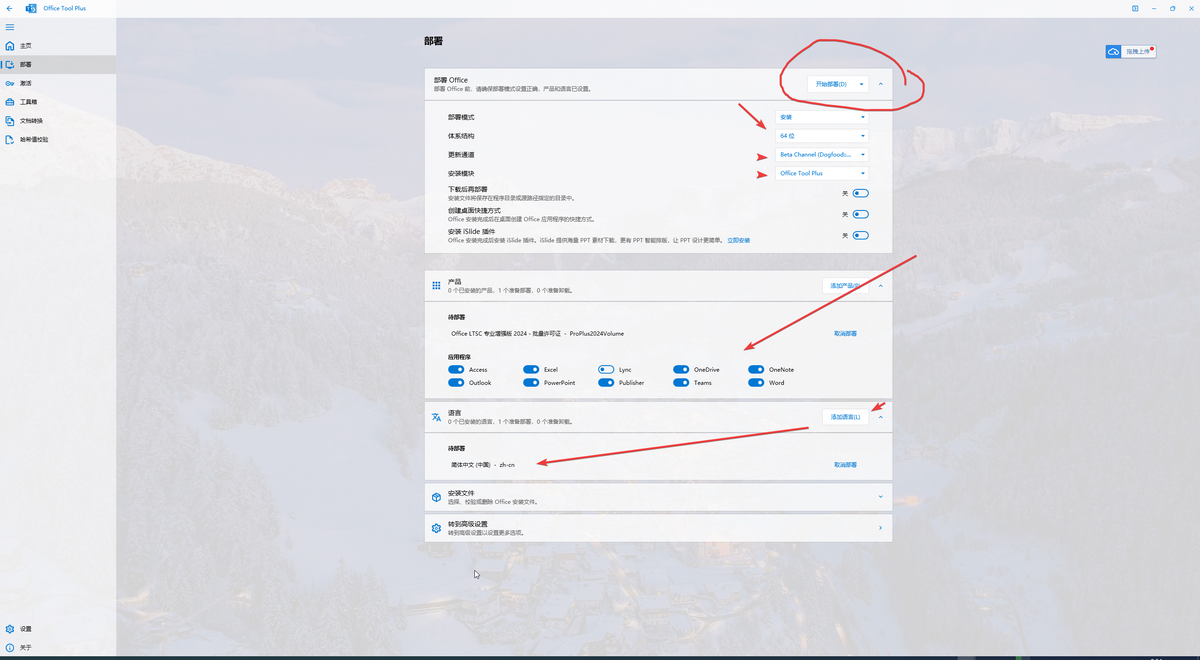Open the 转到高级设置 row
Viewport: 1200px width, 660px height.
point(658,528)
